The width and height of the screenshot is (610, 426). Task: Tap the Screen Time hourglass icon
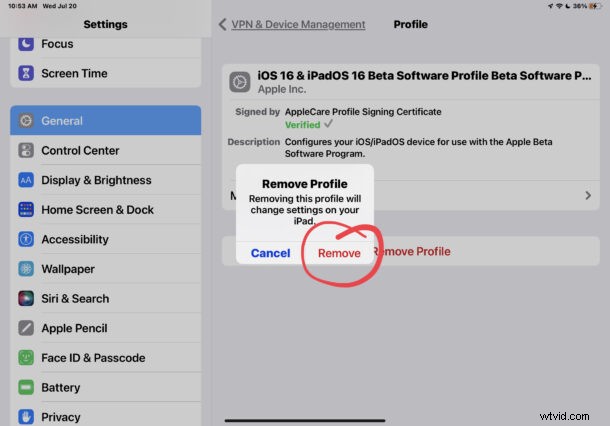pos(26,73)
